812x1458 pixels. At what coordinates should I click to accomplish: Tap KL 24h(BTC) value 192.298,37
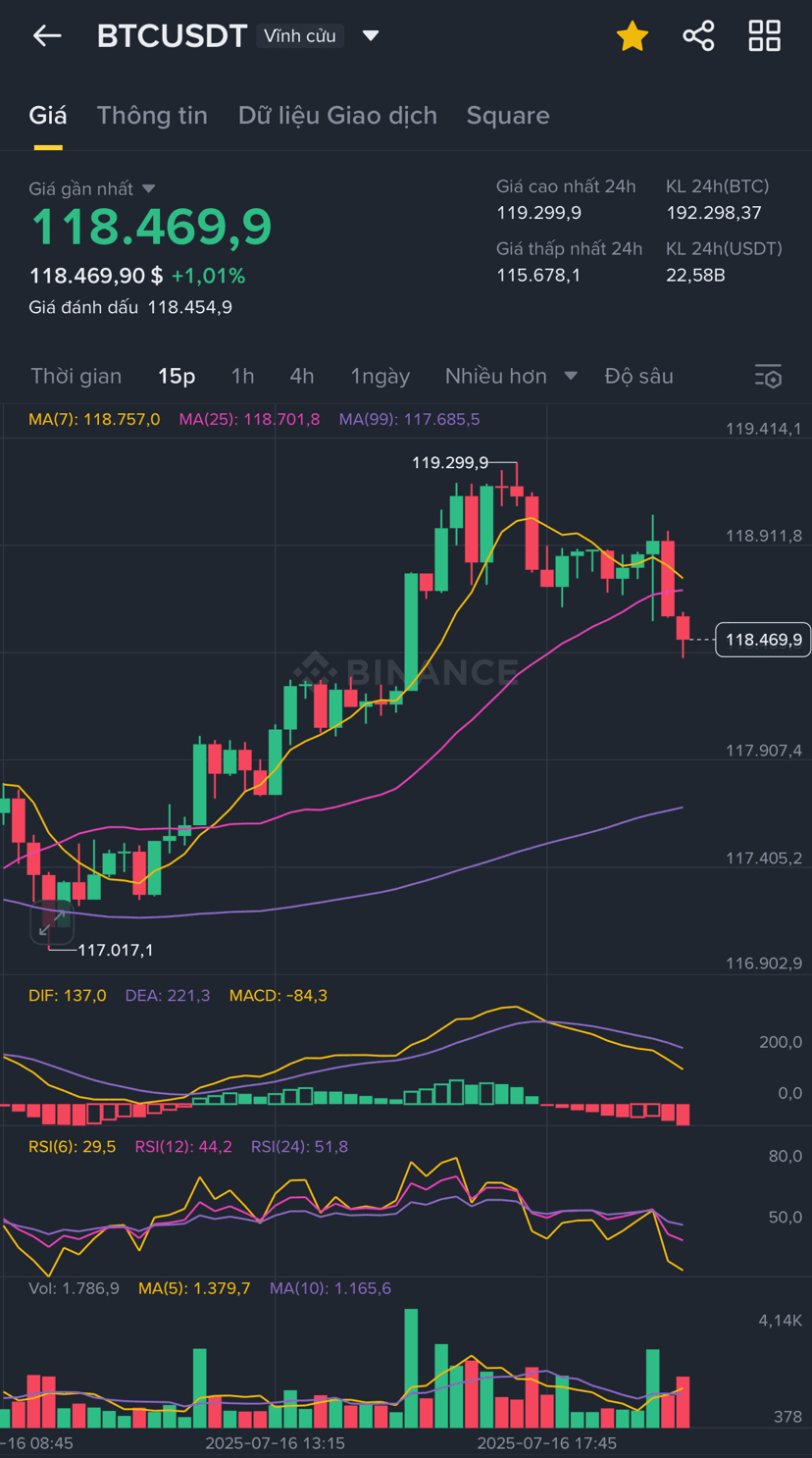714,213
